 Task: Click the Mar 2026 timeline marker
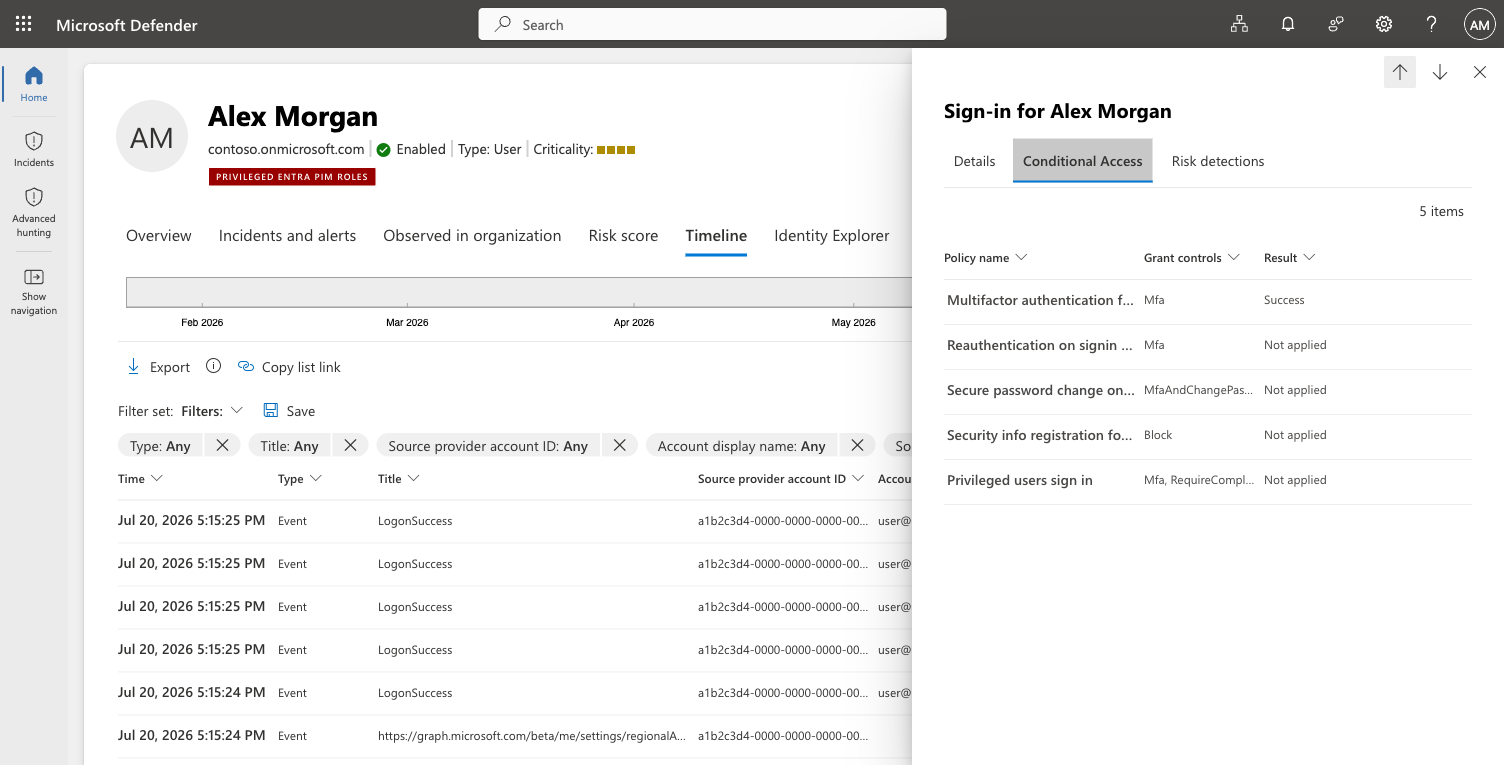click(407, 322)
